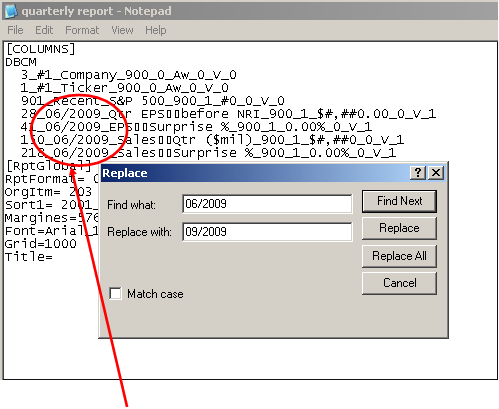Click the Replace dialog help question mark
This screenshot has width=499, height=409.
coord(418,173)
